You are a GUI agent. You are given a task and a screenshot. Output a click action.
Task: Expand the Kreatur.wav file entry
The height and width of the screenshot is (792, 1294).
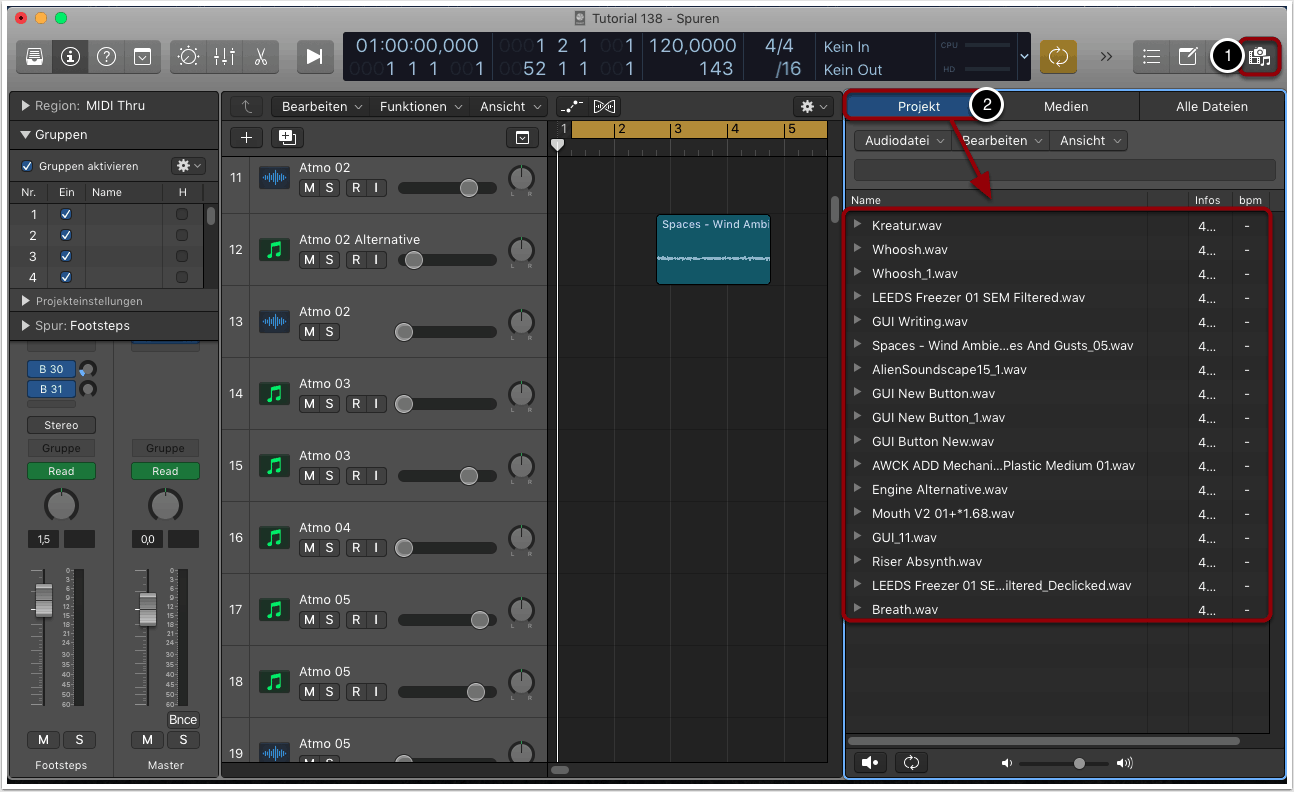pyautogui.click(x=858, y=225)
